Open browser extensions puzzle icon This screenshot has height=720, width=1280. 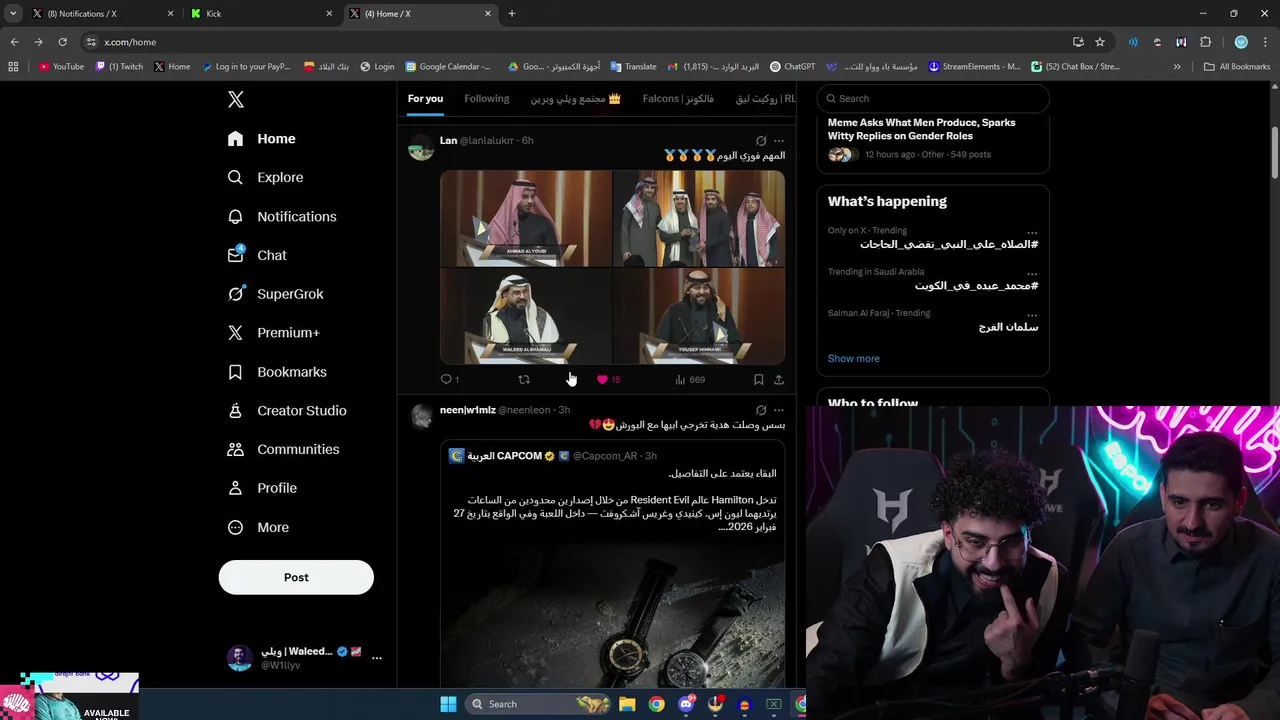(x=1206, y=42)
